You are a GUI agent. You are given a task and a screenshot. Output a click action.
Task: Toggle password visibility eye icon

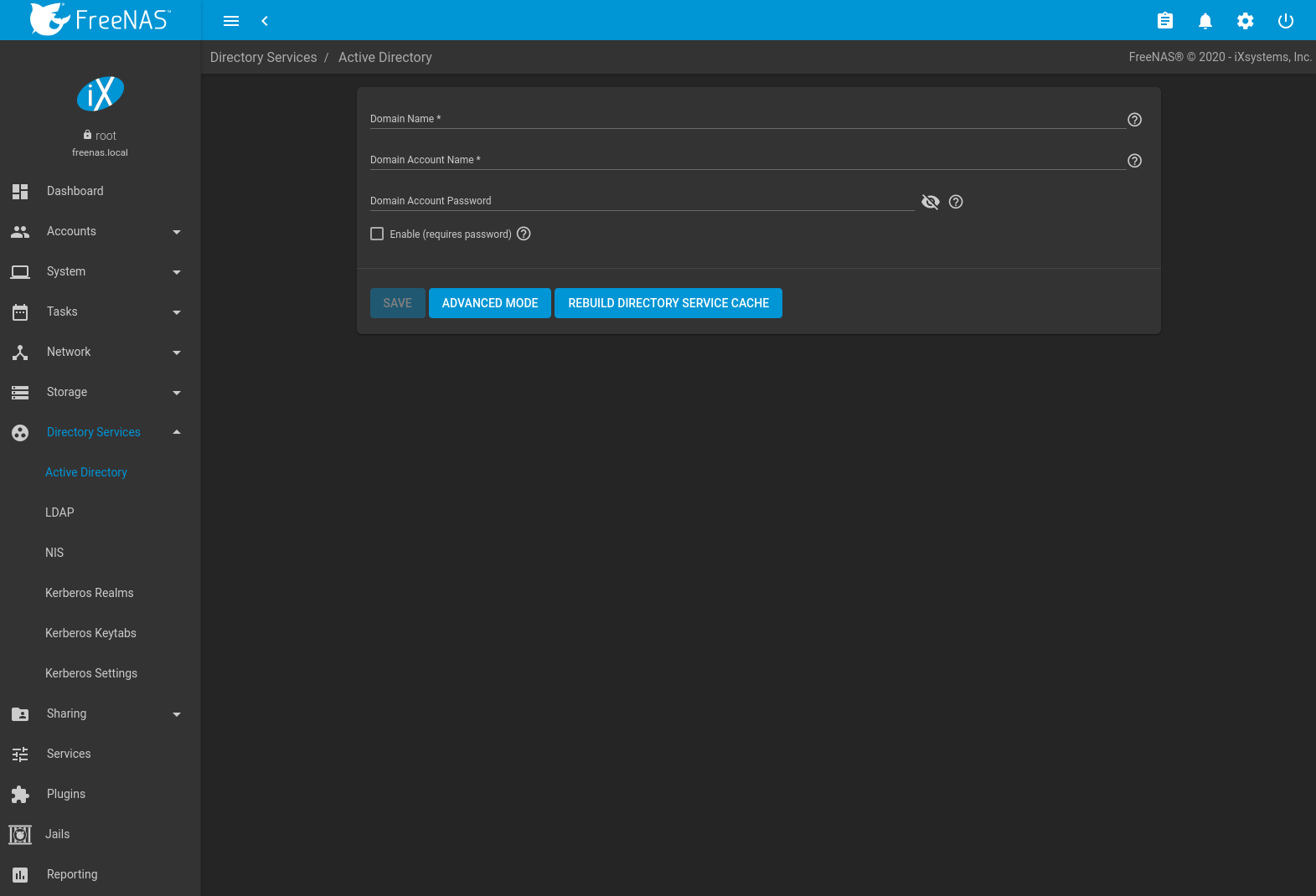930,202
